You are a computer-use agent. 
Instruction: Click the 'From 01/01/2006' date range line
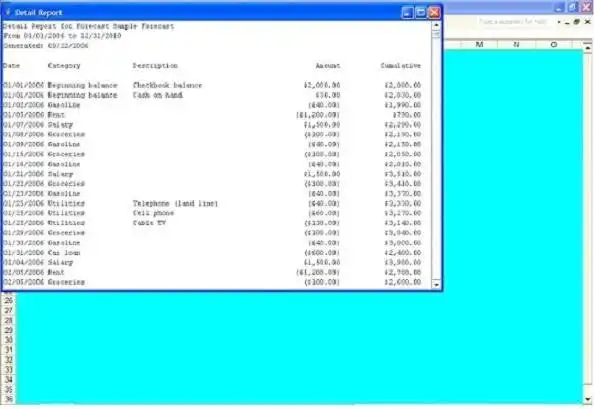click(62, 36)
